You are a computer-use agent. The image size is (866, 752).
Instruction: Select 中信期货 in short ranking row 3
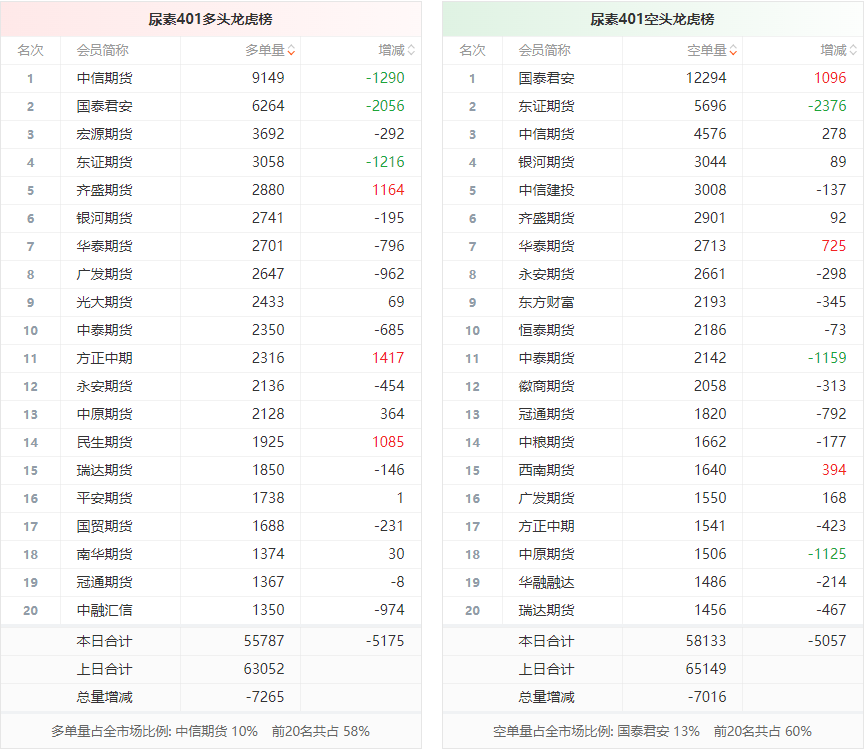coord(546,134)
